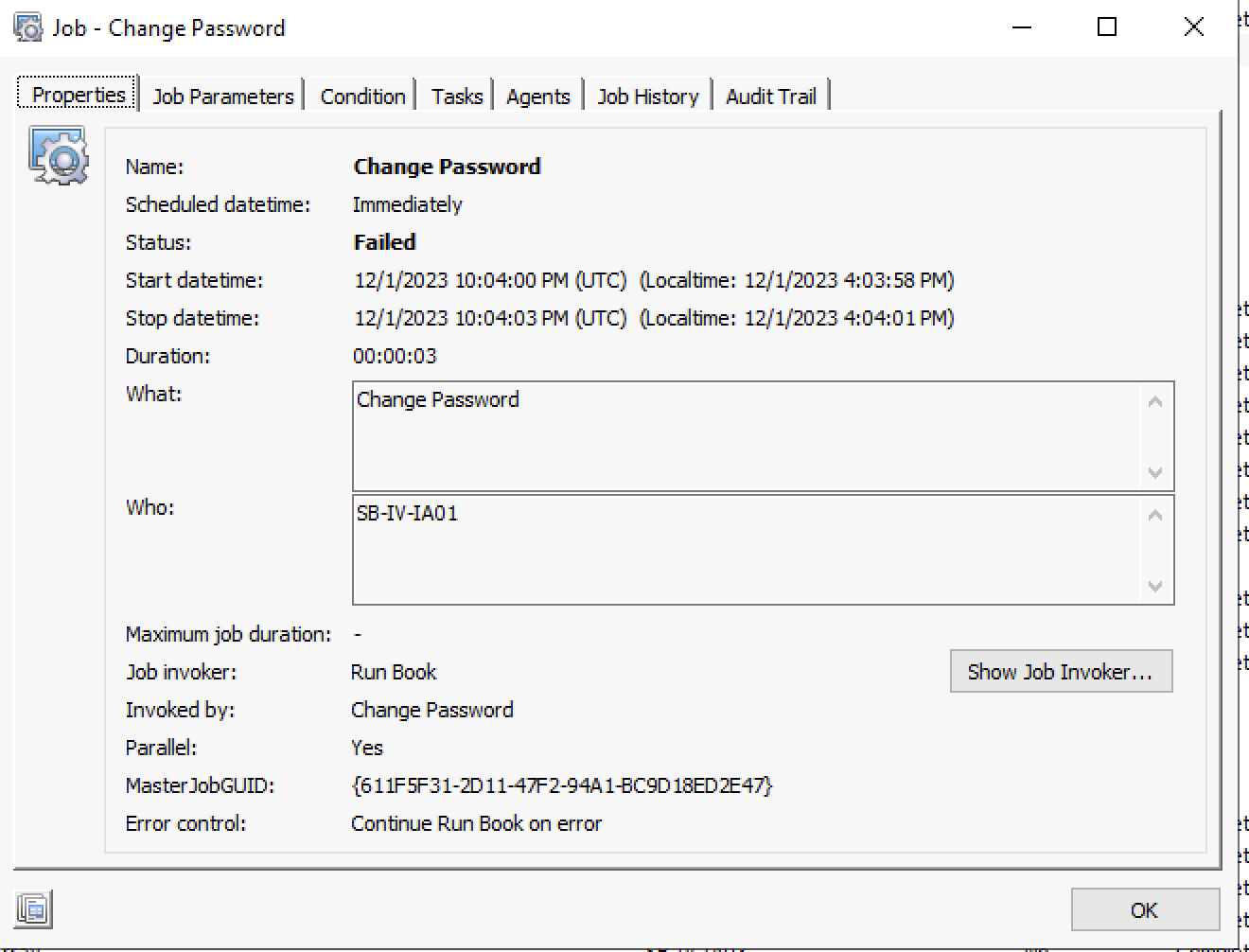Image resolution: width=1249 pixels, height=952 pixels.
Task: Maximize the Job dialog window
Action: click(1107, 27)
